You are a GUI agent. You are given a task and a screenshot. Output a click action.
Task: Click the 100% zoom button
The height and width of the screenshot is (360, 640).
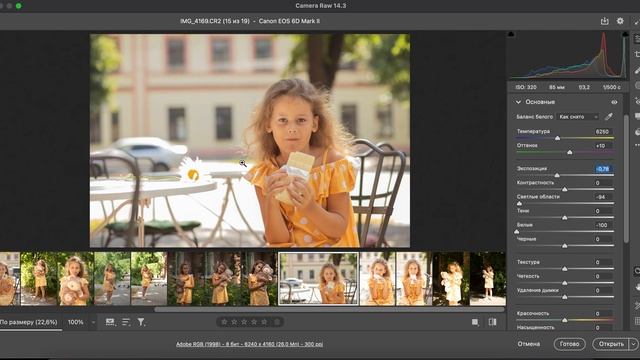click(76, 322)
